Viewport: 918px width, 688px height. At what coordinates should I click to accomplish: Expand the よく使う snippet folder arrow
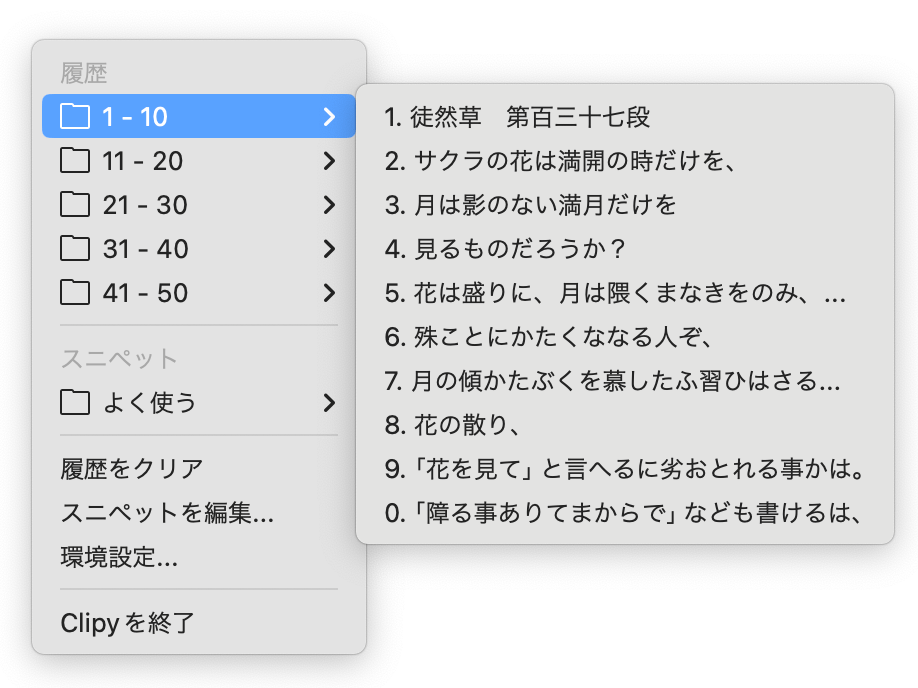point(329,403)
